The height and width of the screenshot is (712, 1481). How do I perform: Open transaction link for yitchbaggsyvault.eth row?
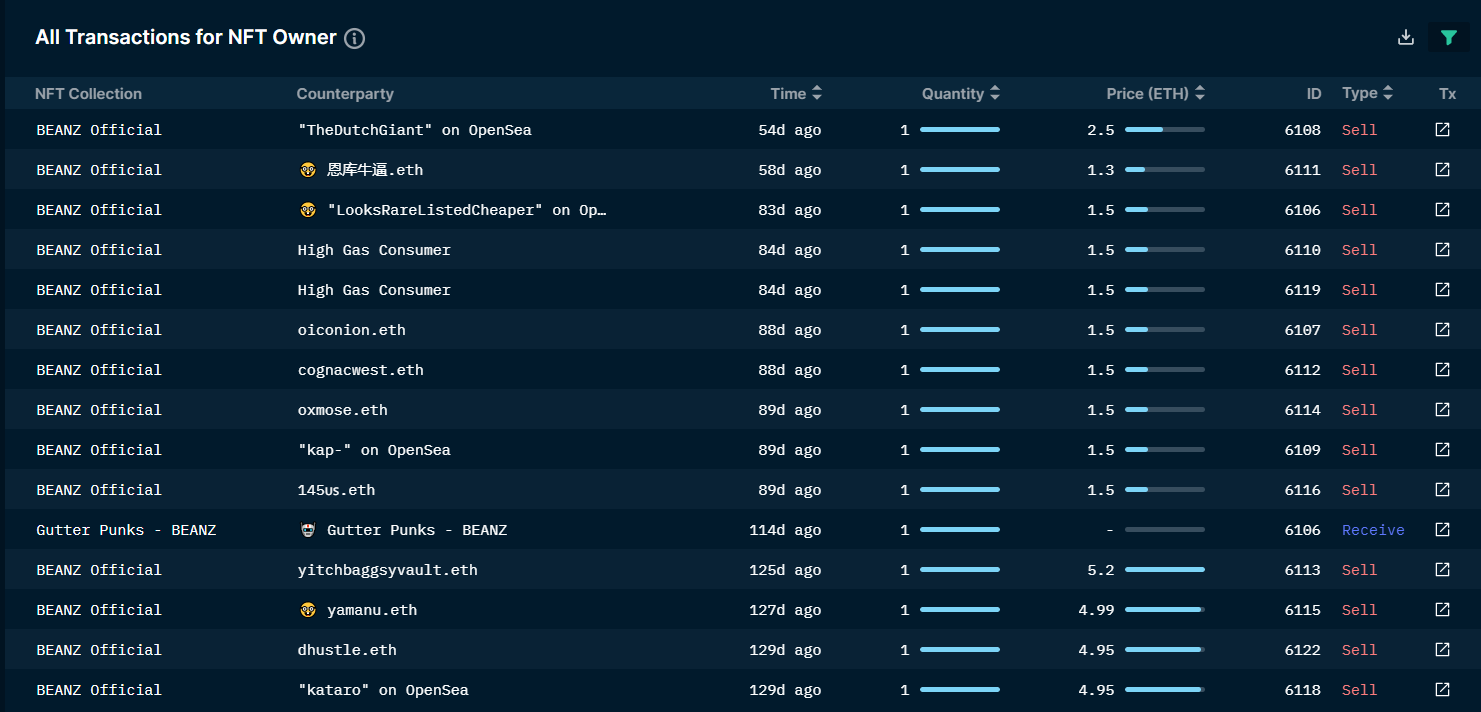[1442, 570]
